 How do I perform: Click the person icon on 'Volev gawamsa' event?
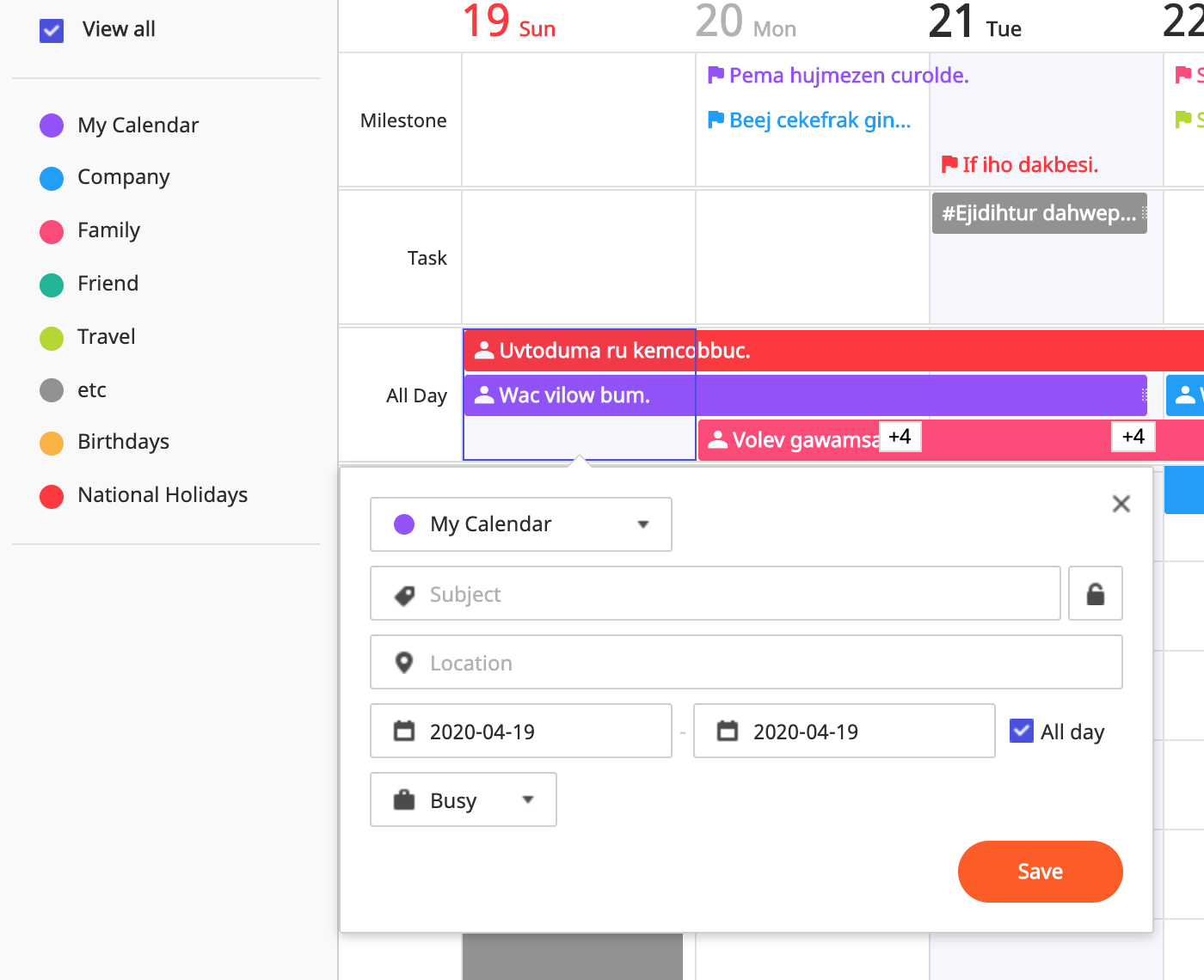point(717,439)
